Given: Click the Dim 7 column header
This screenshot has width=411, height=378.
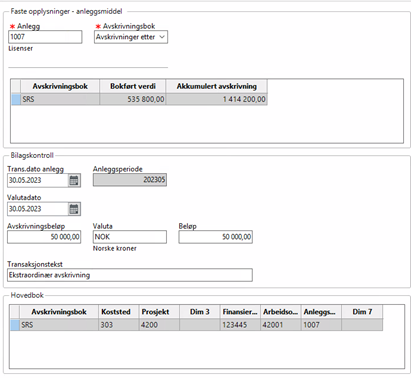Looking at the screenshot, I should tap(362, 312).
